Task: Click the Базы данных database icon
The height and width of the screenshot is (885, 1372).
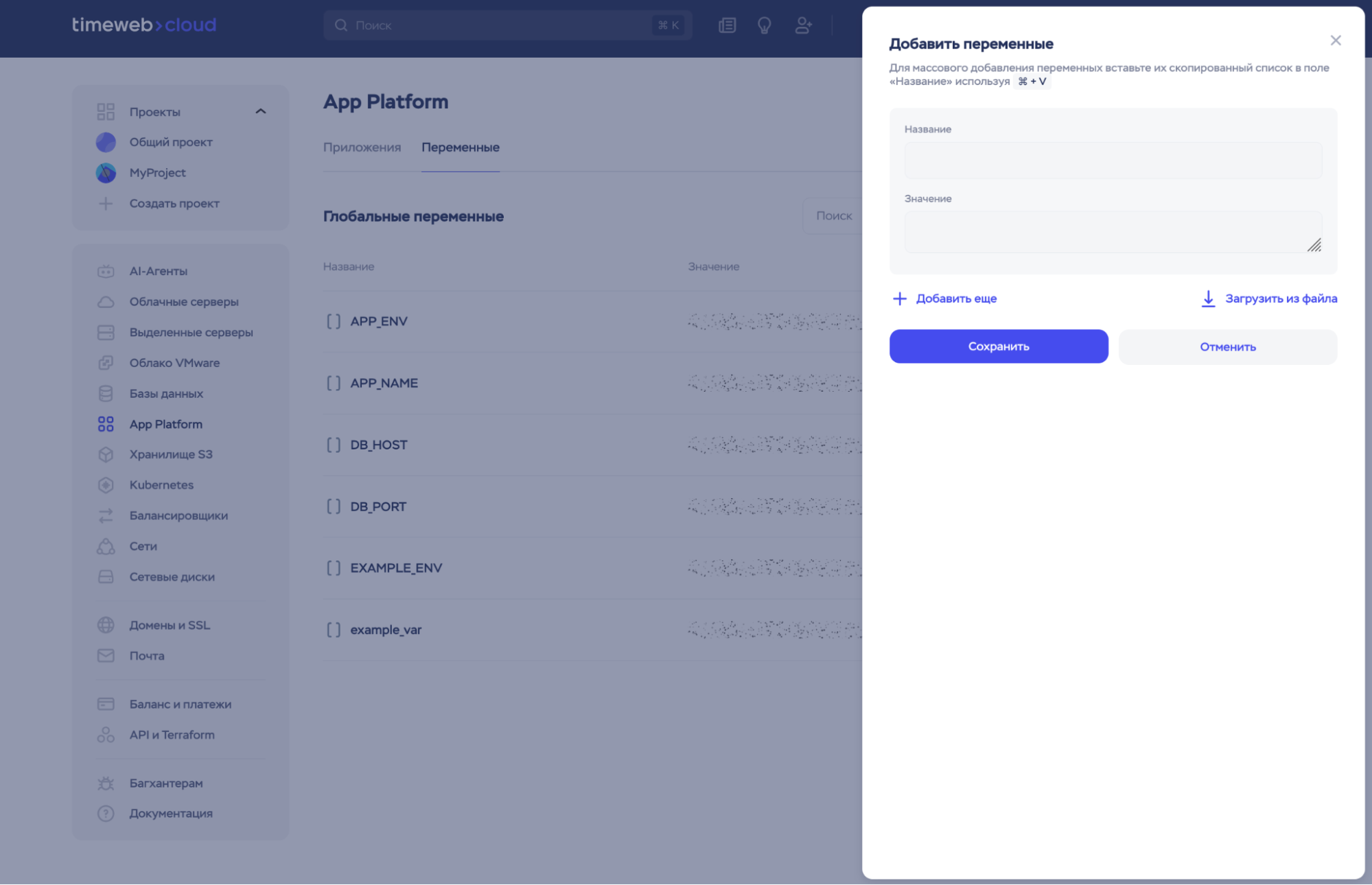Action: (x=106, y=394)
